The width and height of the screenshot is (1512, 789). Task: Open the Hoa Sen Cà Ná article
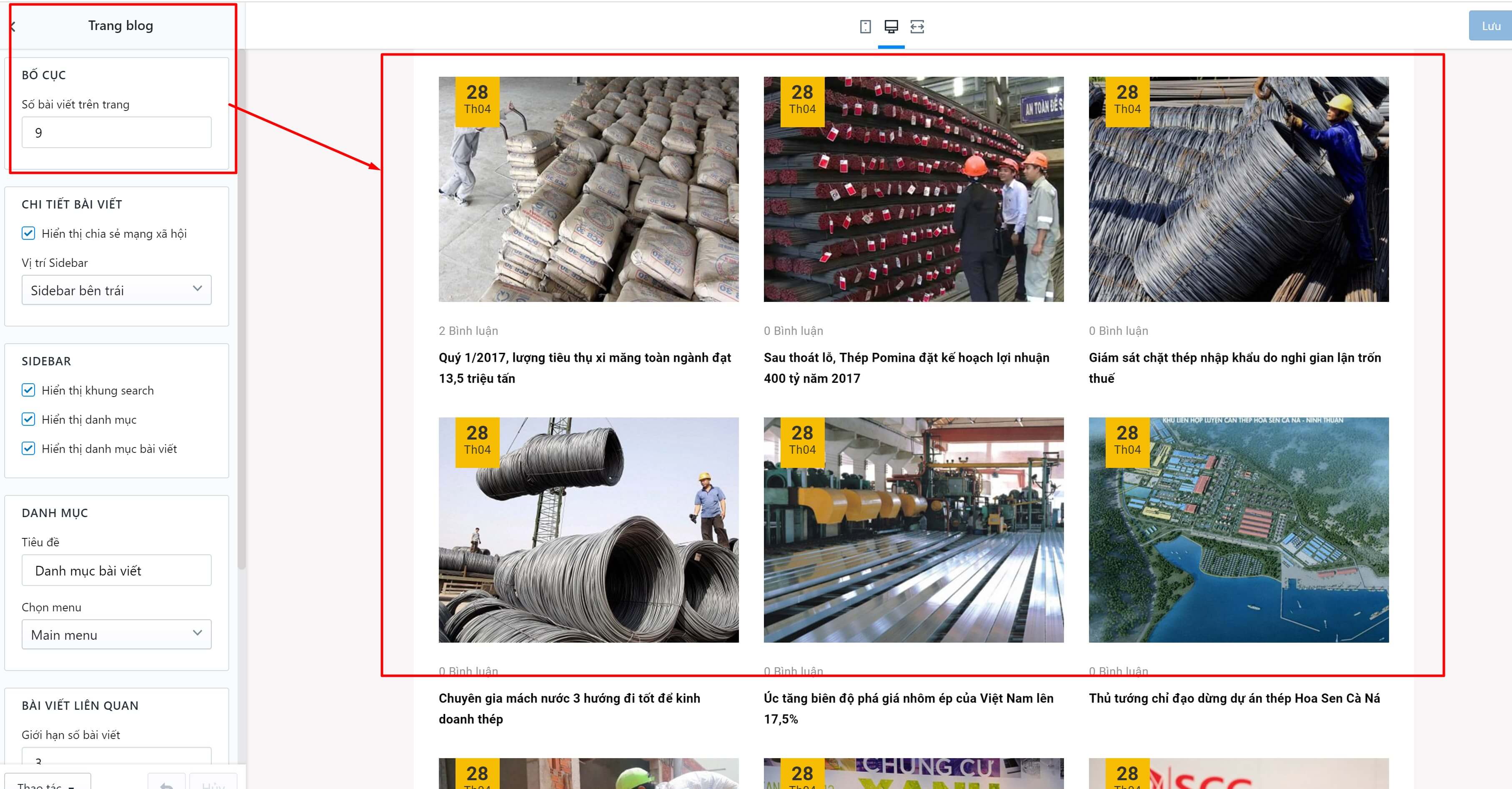(1234, 698)
